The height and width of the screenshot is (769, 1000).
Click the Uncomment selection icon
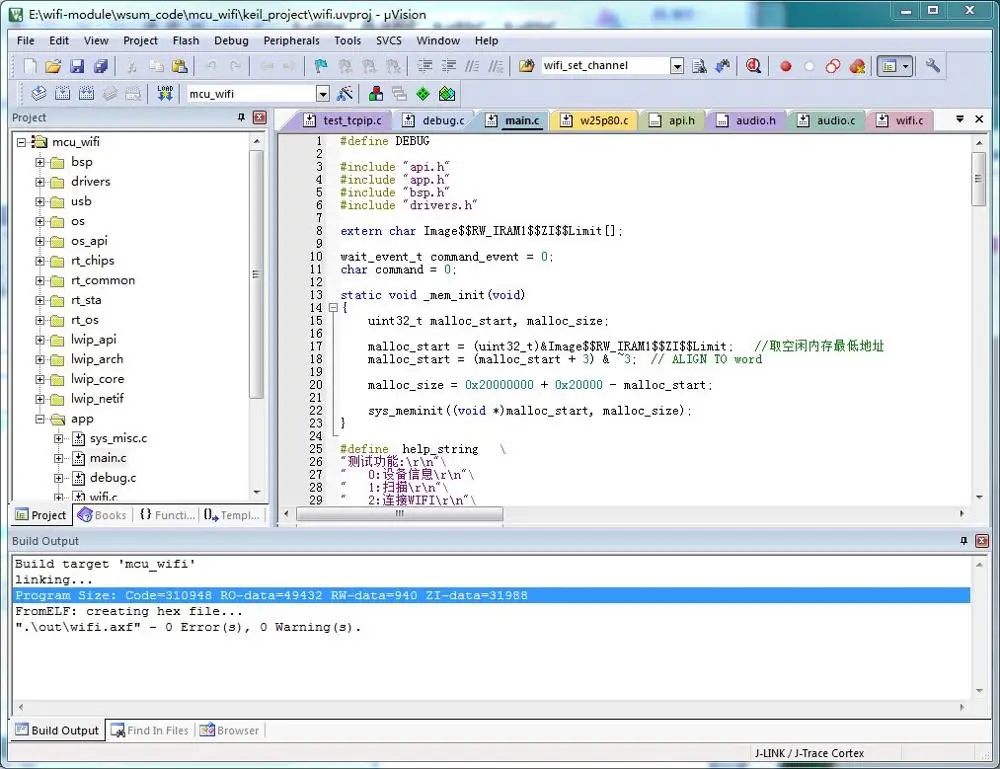pos(496,66)
